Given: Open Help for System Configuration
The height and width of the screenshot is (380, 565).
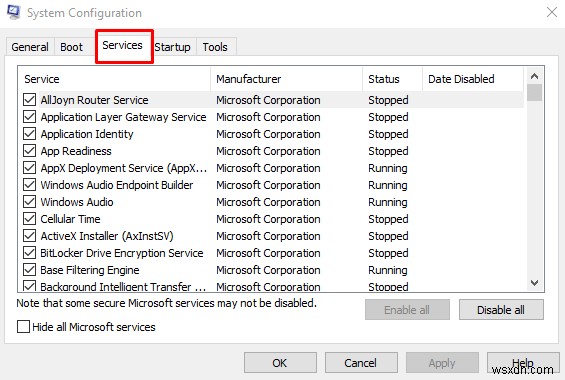Looking at the screenshot, I should 523,363.
